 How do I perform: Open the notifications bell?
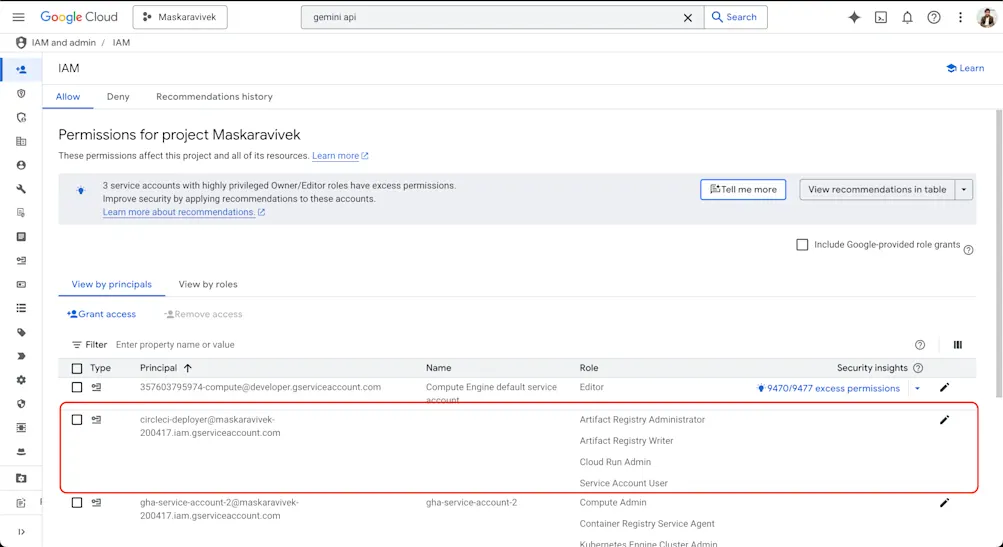[907, 17]
